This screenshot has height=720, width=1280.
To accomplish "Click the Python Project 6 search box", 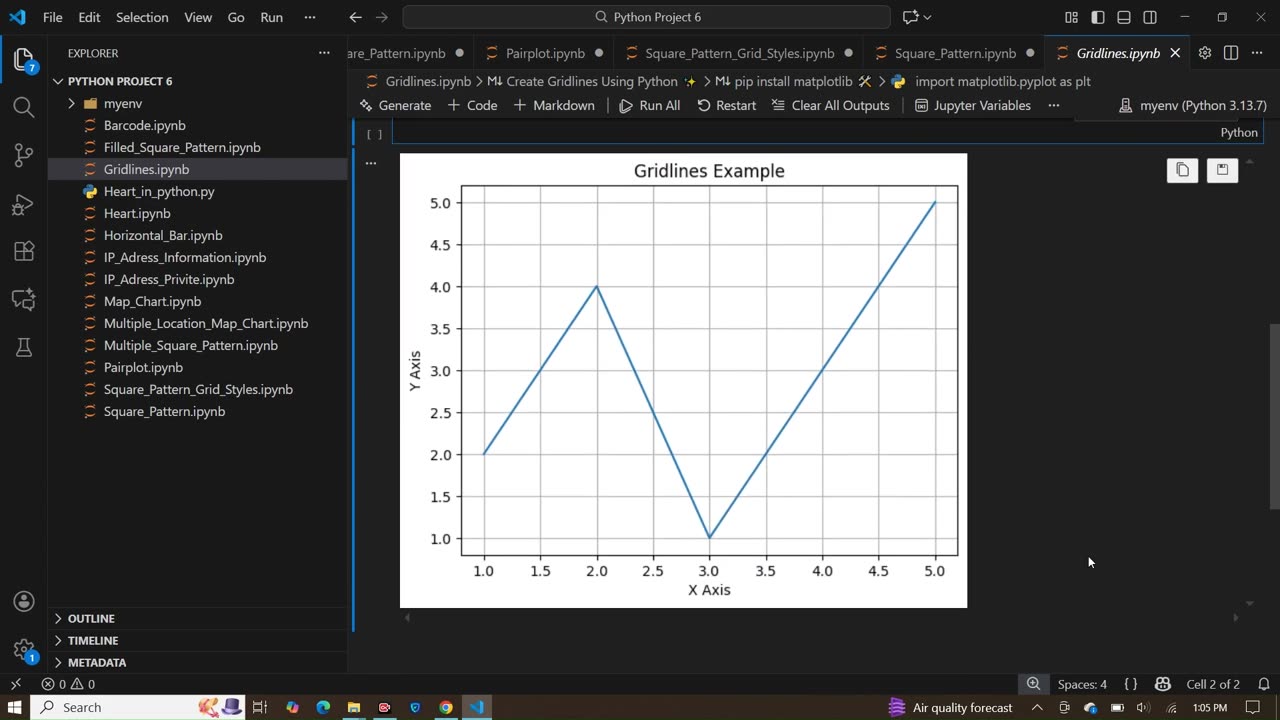I will tap(646, 17).
